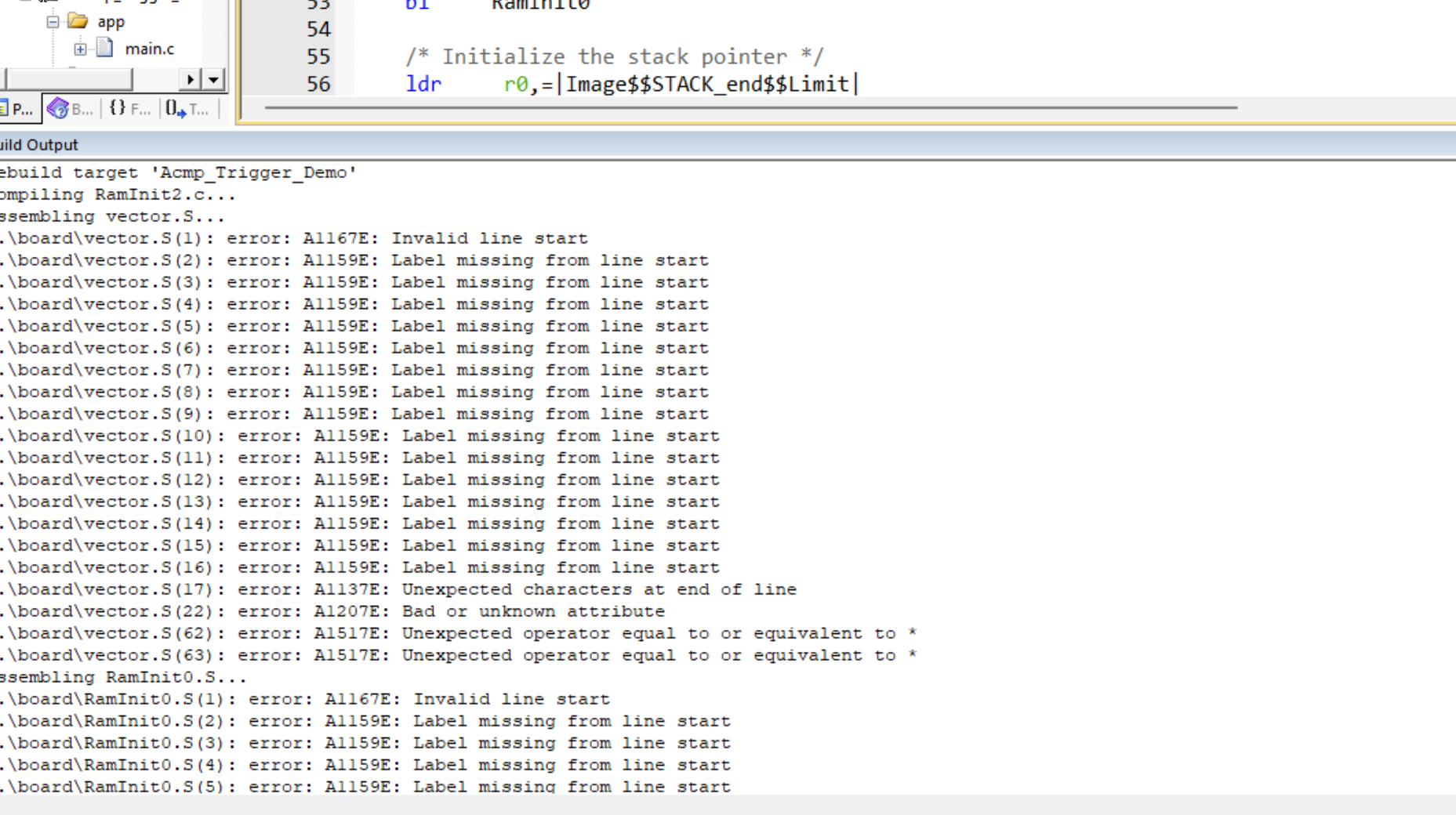Screen dimensions: 1456x815
Task: Click the project panel right scroll arrow
Action: [190, 79]
